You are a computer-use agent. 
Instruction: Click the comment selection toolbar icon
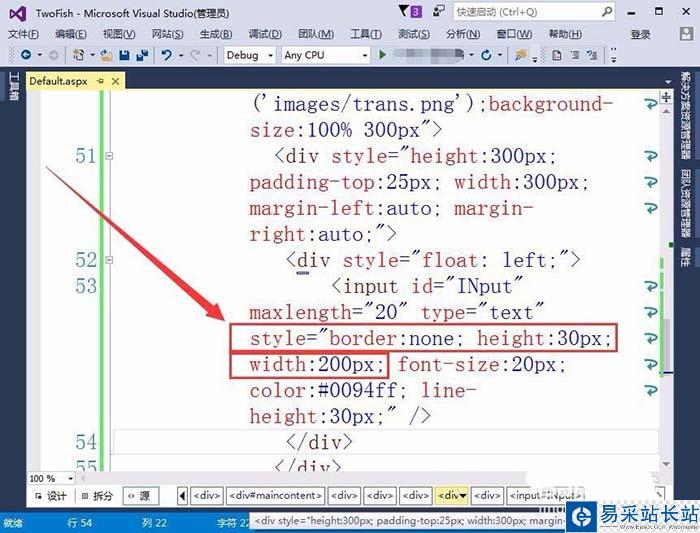tap(592, 55)
